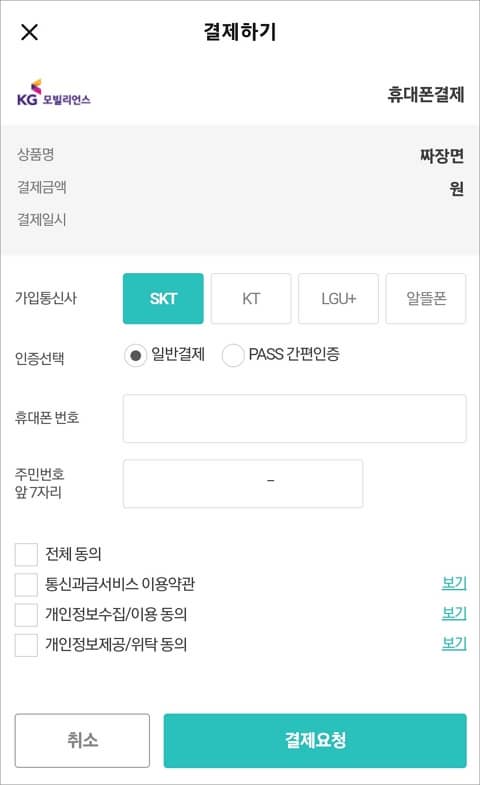This screenshot has height=785, width=480.
Task: Open 보기 link for 통신과금서비스 이용약관
Action: click(x=454, y=583)
